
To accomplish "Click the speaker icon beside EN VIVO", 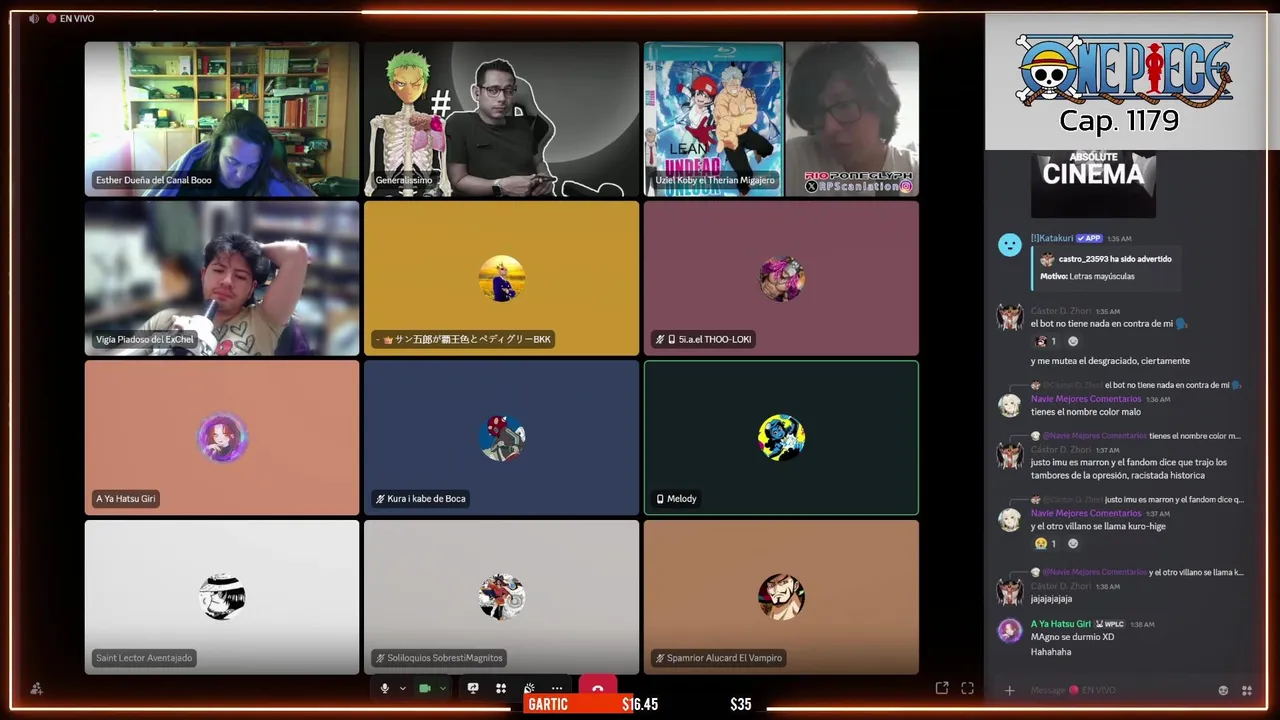I will click(34, 18).
